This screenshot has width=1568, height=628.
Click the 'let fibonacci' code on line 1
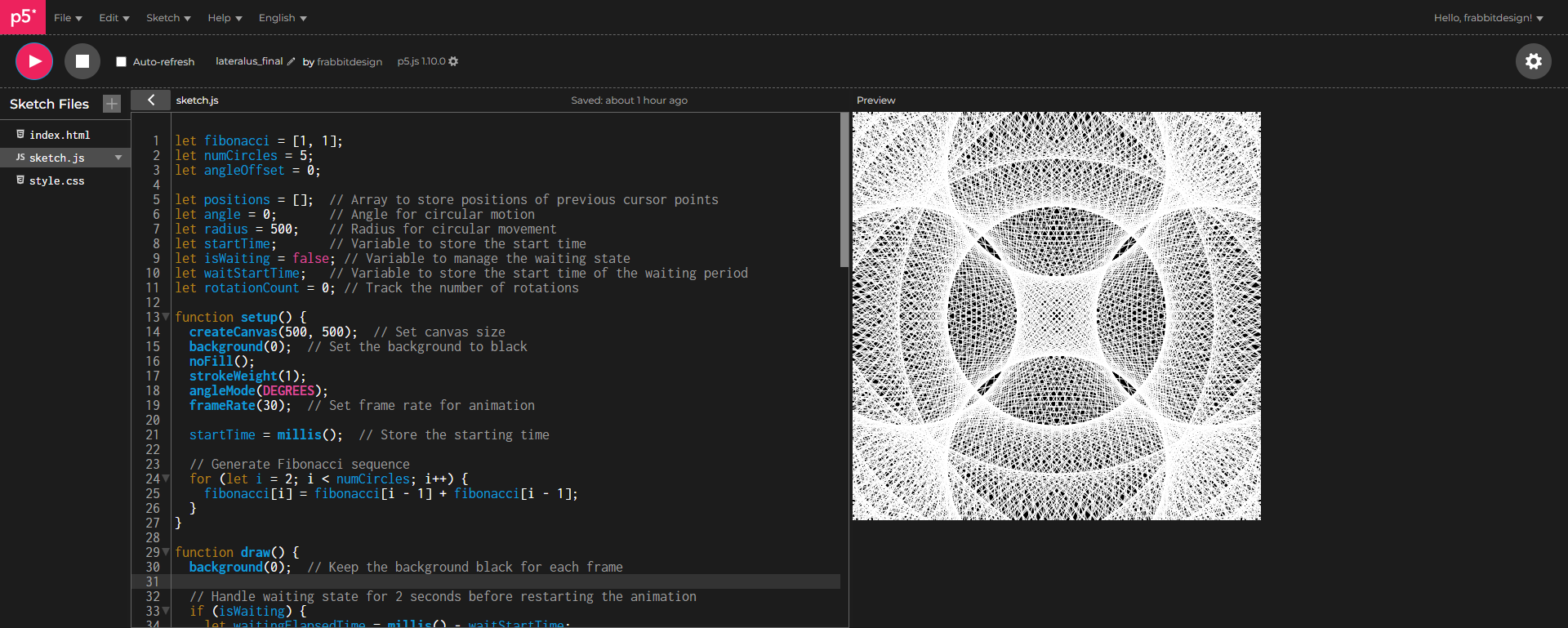[222, 140]
